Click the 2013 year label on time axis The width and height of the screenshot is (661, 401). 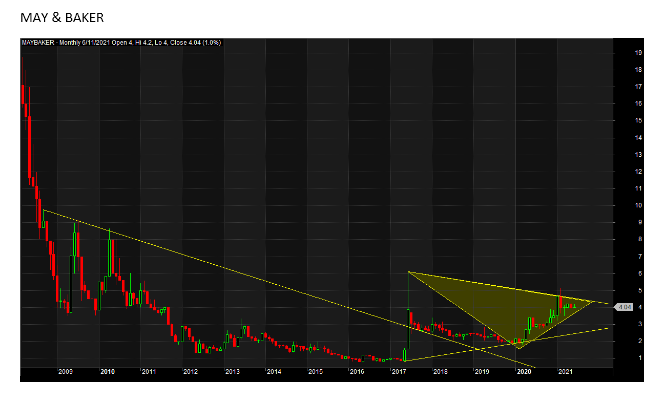(x=232, y=371)
